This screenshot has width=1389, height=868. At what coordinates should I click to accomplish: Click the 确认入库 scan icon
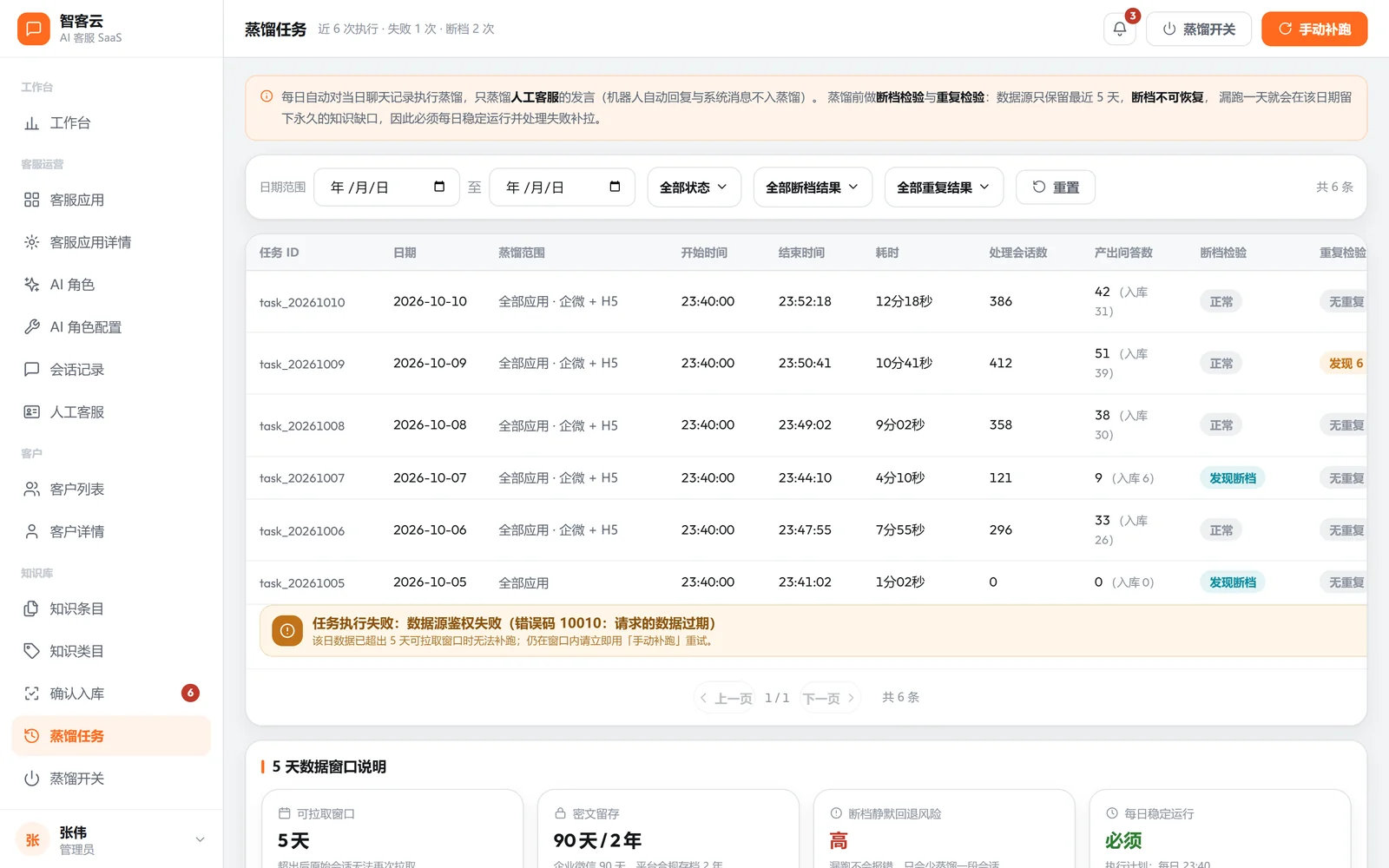point(32,694)
